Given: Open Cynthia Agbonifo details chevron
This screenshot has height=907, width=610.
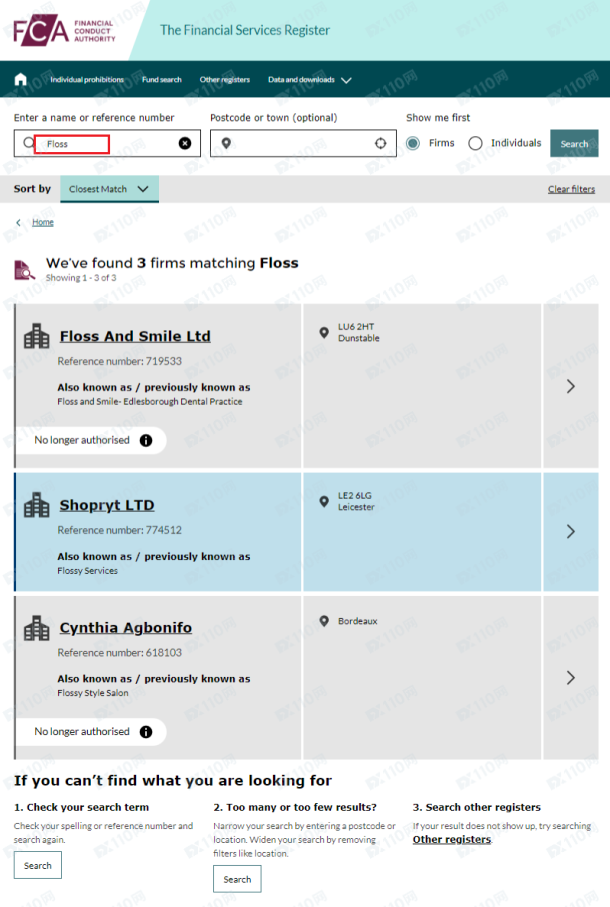Looking at the screenshot, I should pyautogui.click(x=571, y=678).
